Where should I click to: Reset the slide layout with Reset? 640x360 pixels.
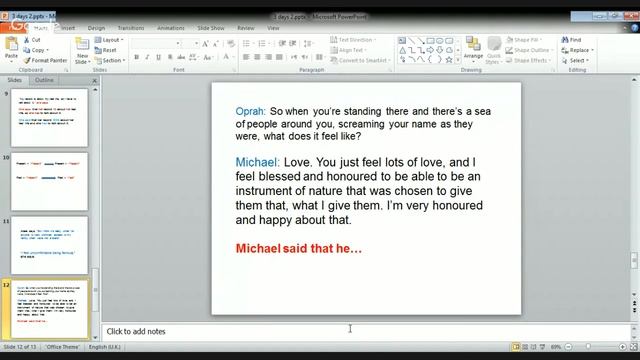coord(106,50)
